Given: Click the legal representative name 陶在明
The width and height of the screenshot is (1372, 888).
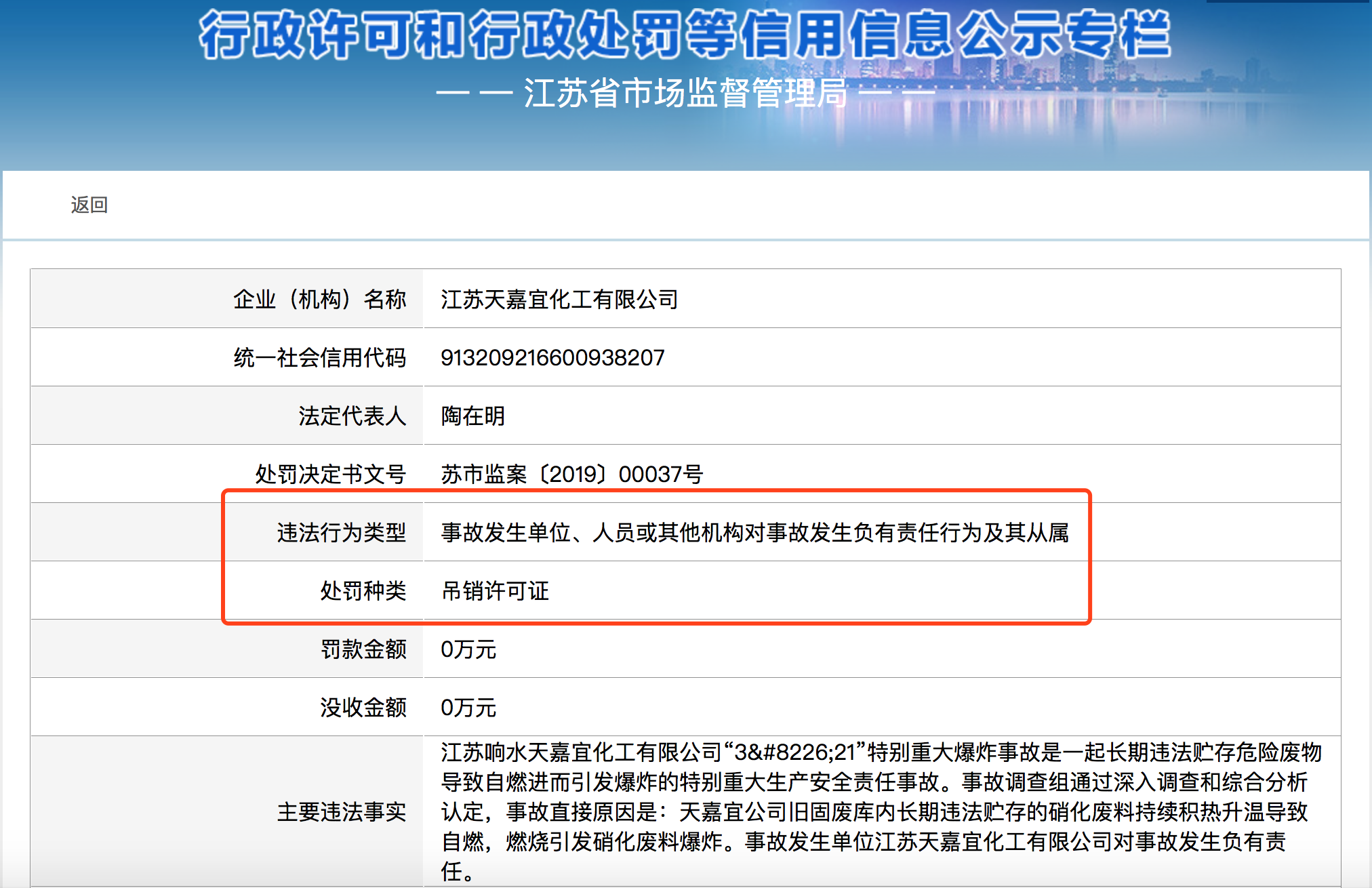Looking at the screenshot, I should pos(473,416).
